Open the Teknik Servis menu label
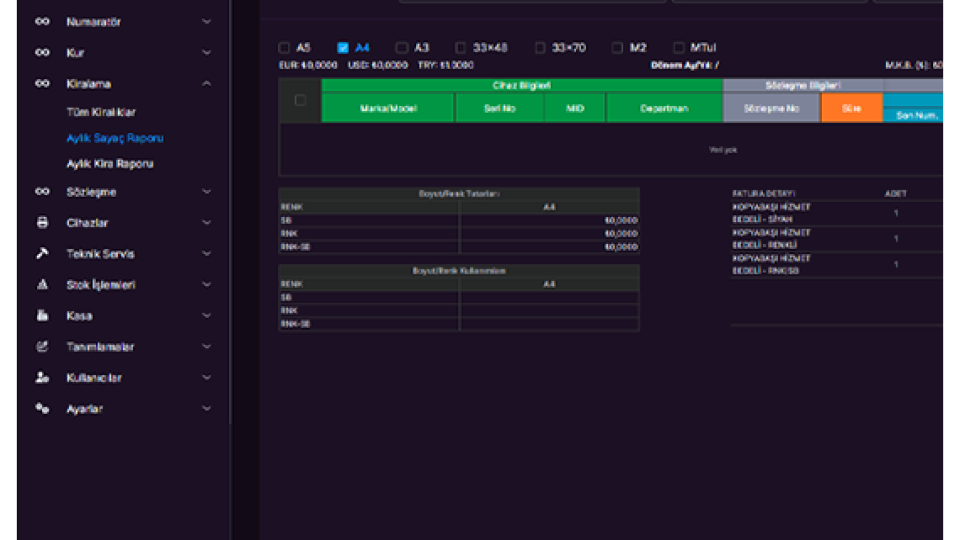The height and width of the screenshot is (540, 960). pyautogui.click(x=100, y=253)
